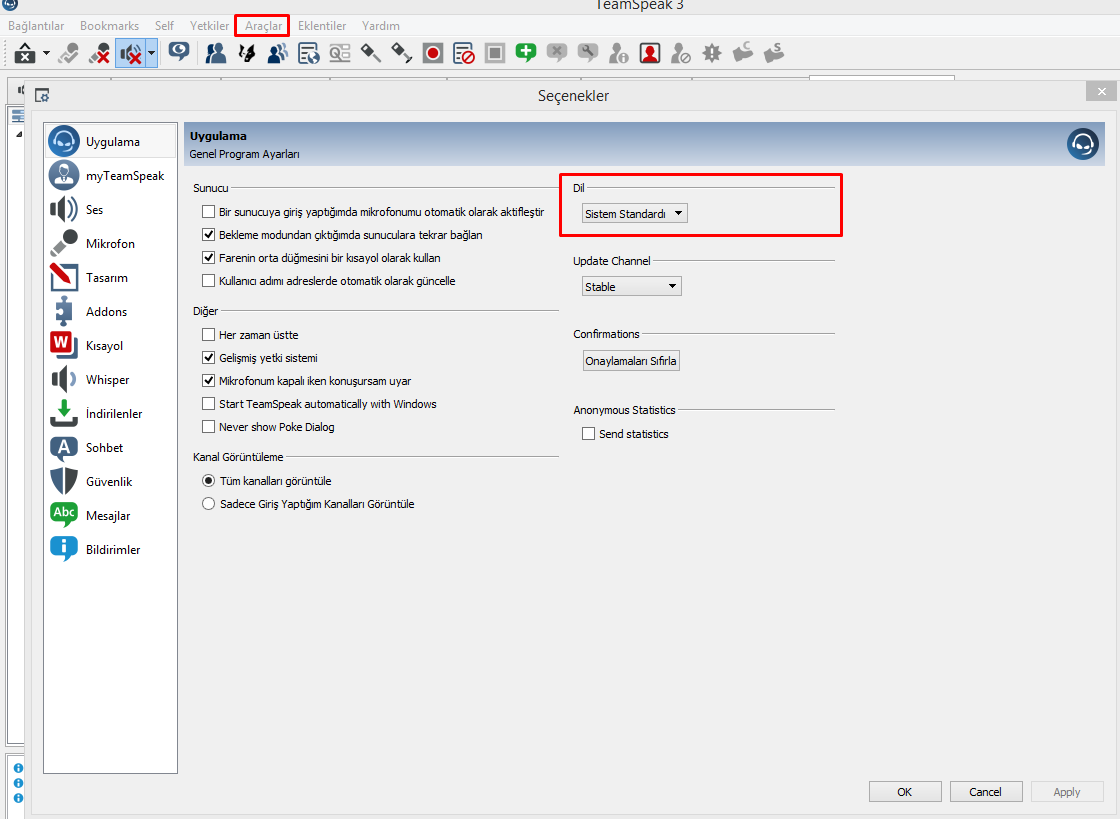Click the Cancel button
The width and height of the screenshot is (1120, 819).
(985, 792)
